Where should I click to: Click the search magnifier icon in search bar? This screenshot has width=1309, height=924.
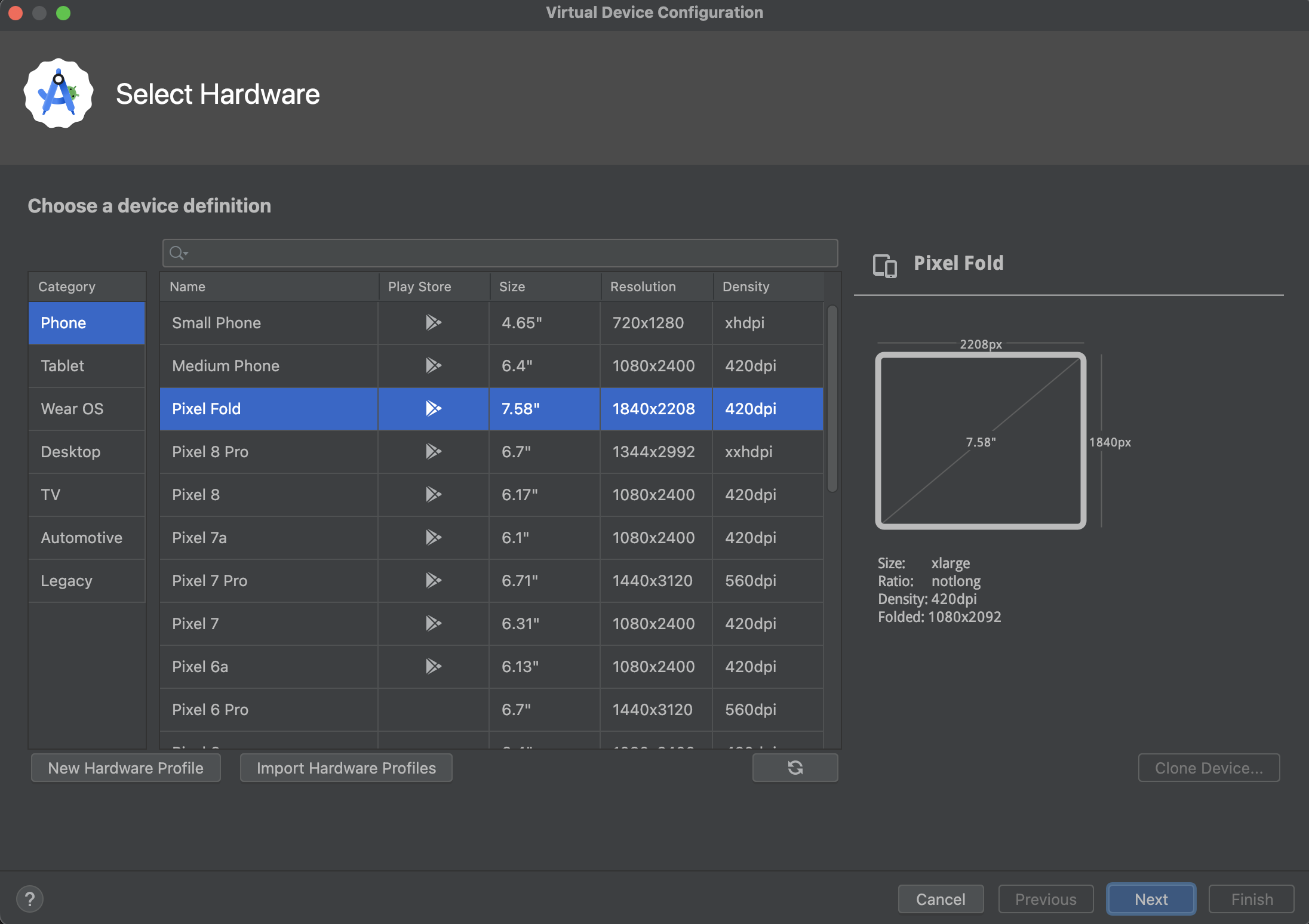175,252
